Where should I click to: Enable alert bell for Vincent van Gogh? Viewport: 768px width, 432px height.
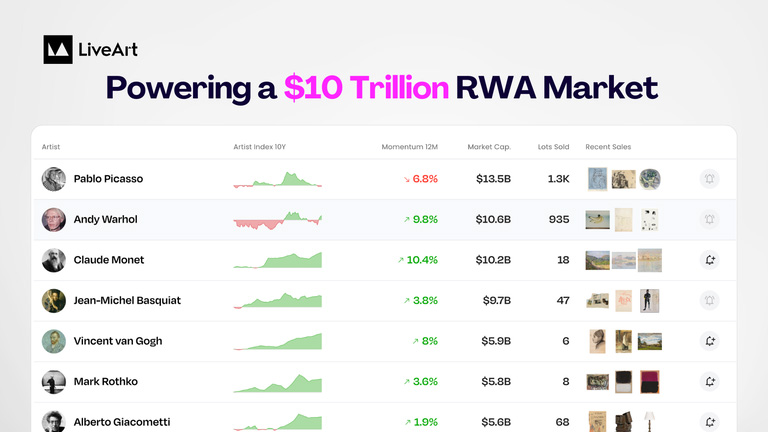709,341
